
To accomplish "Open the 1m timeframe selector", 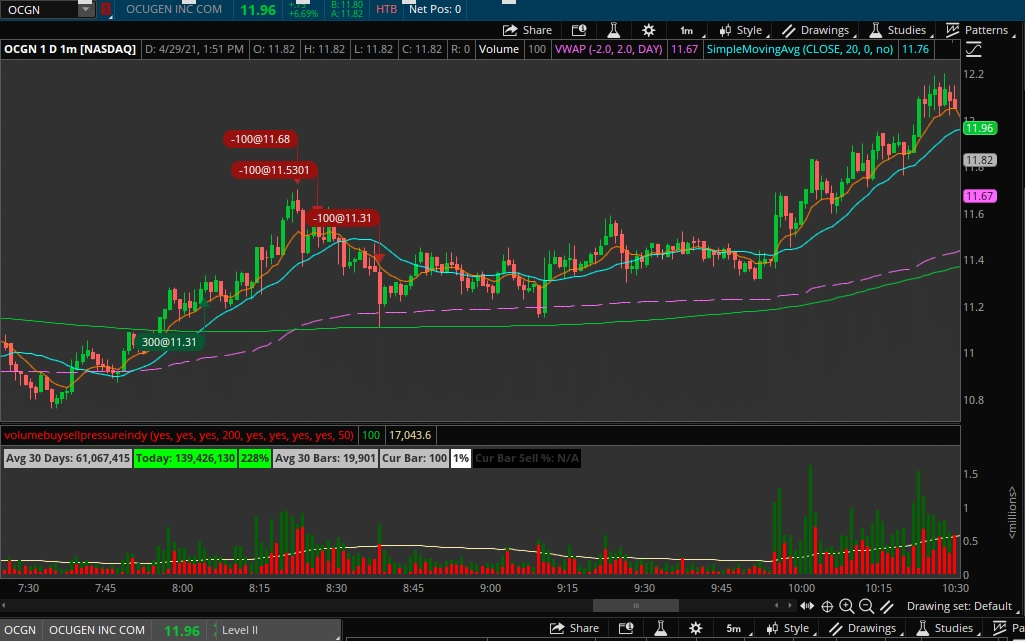I will pyautogui.click(x=688, y=30).
